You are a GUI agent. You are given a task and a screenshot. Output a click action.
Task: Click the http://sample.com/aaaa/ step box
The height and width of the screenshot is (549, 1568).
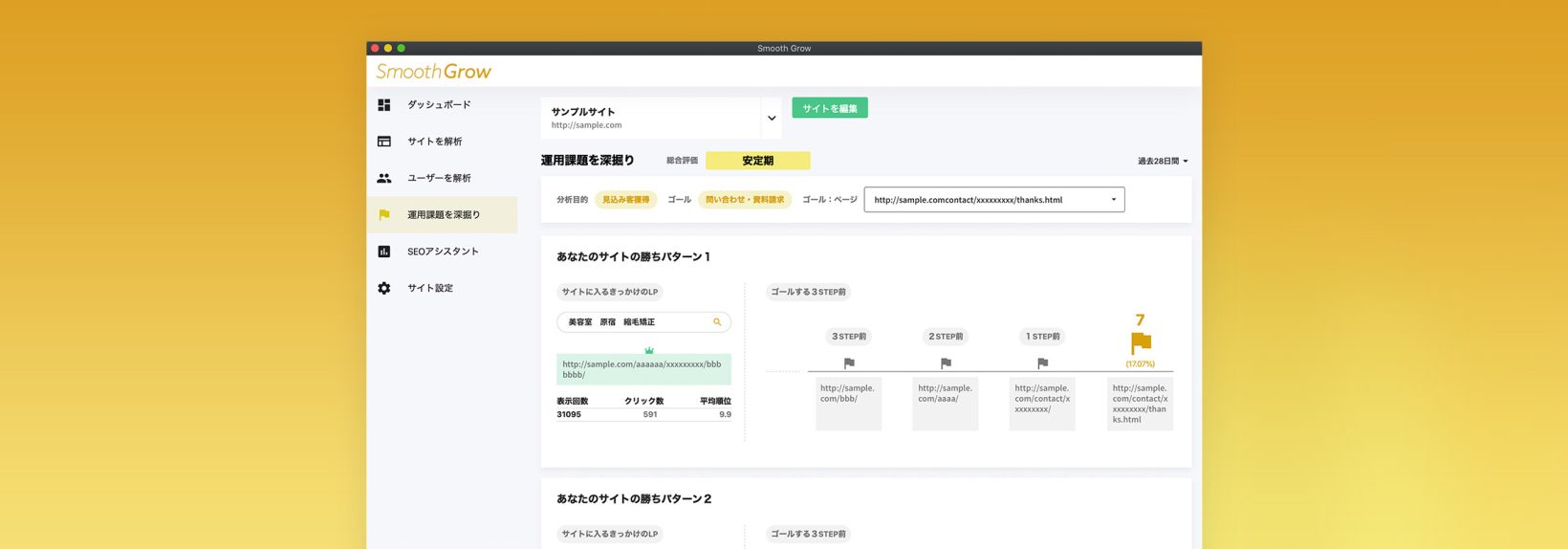click(945, 404)
